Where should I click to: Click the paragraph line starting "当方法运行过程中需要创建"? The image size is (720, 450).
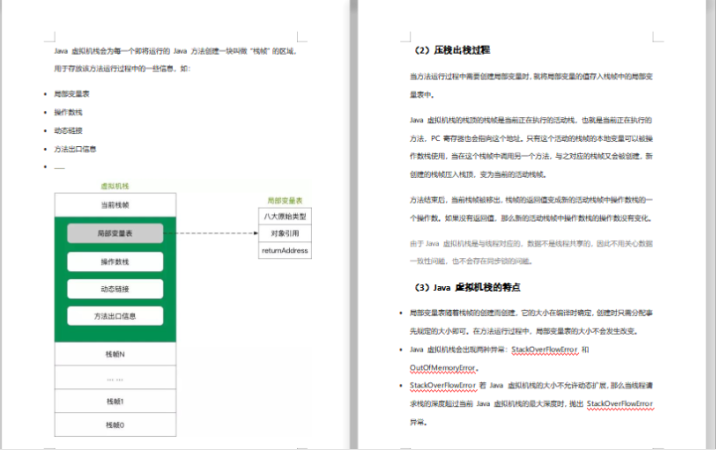tap(531, 76)
